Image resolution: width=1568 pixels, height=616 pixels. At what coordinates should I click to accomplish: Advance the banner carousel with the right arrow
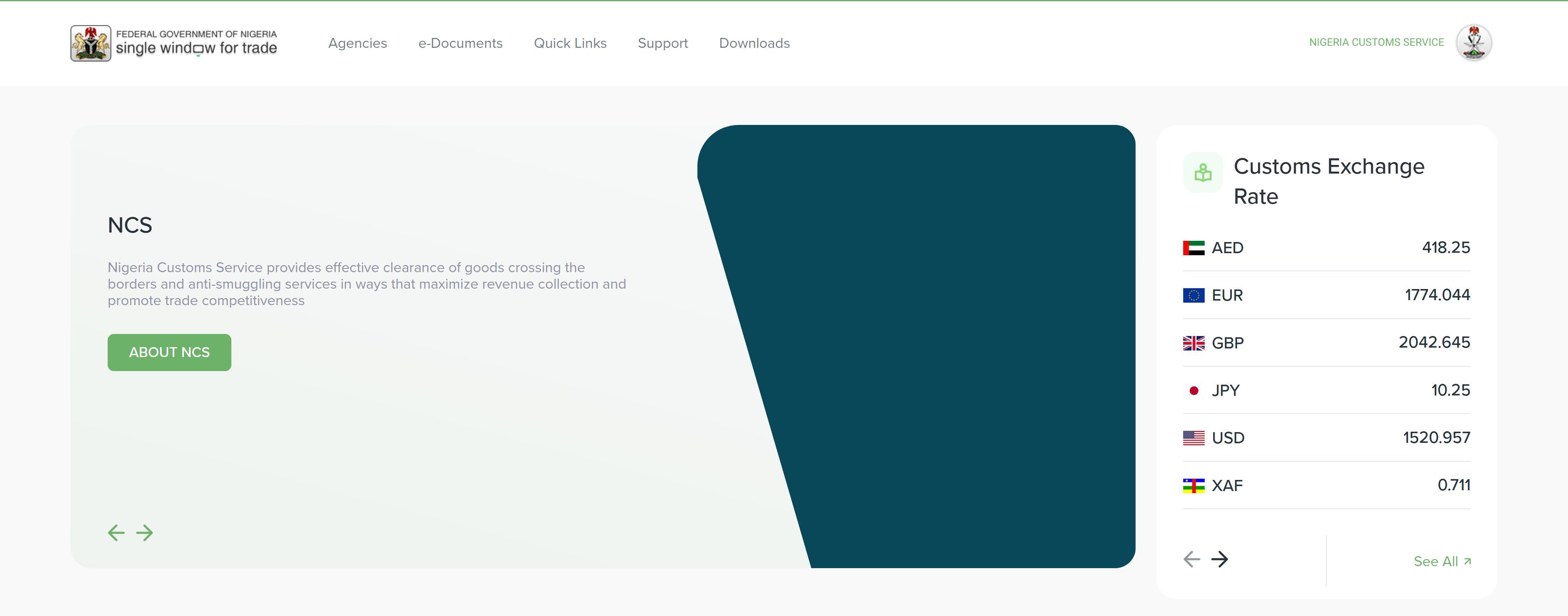[145, 533]
